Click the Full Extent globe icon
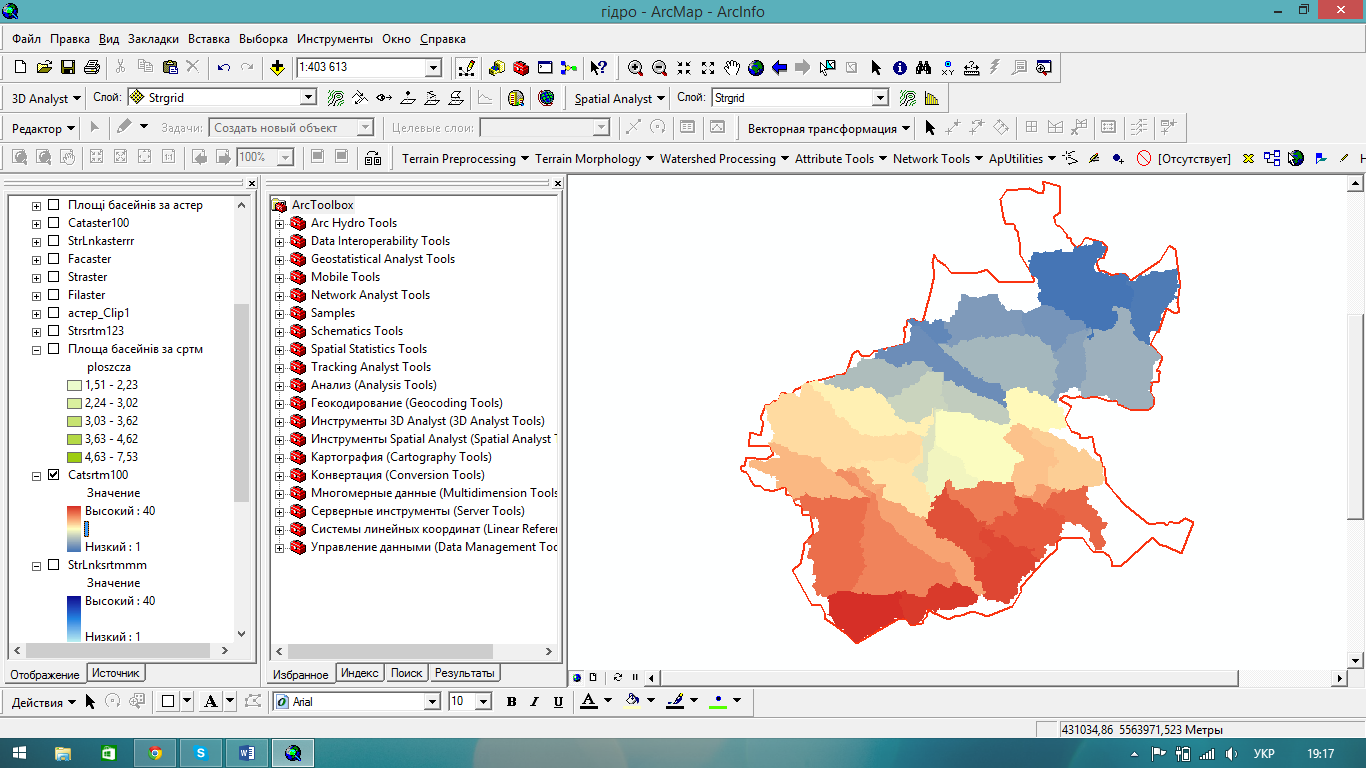1366x768 pixels. tap(756, 68)
